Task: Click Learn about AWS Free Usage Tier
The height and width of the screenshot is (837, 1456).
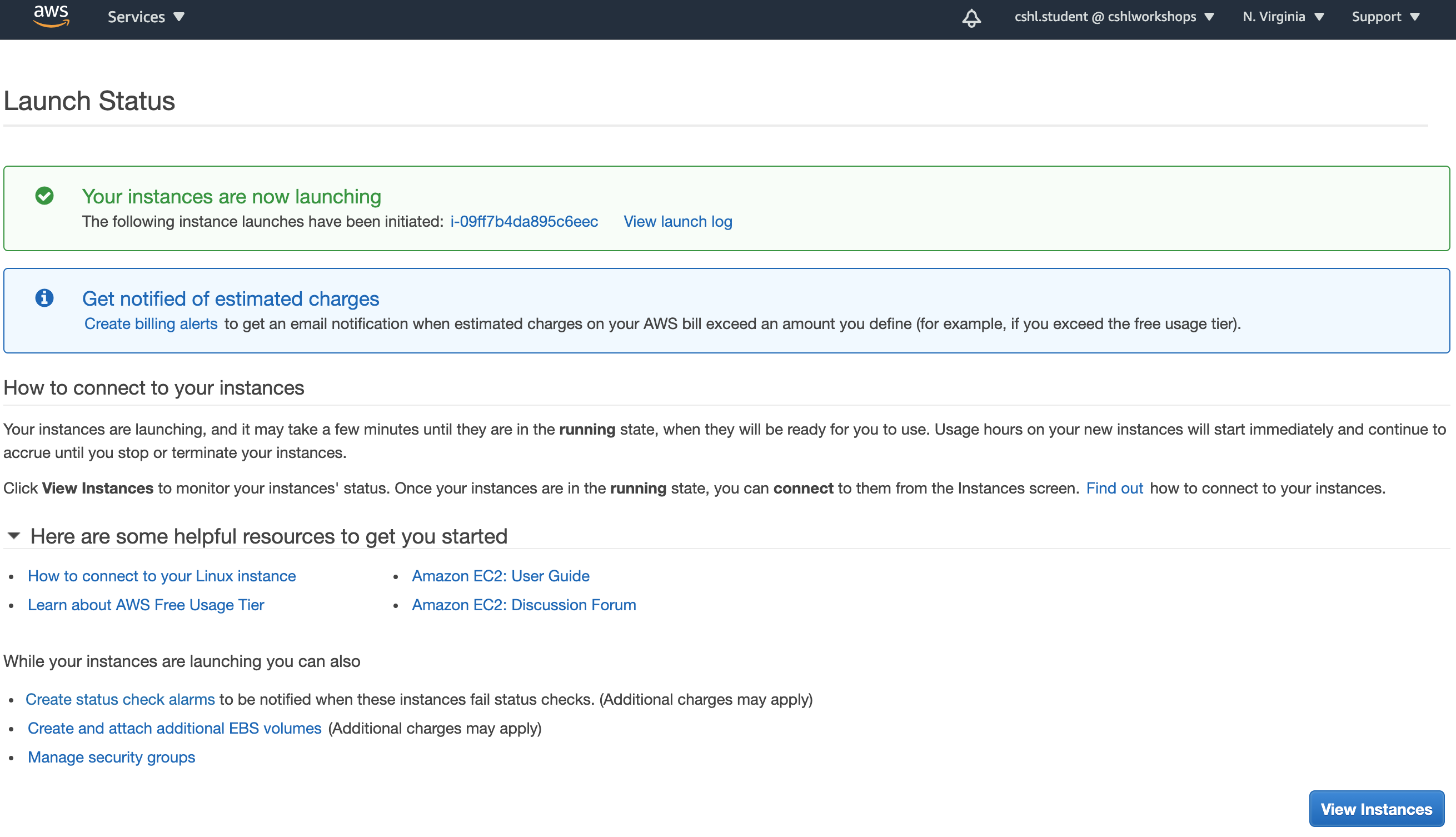Action: (146, 603)
